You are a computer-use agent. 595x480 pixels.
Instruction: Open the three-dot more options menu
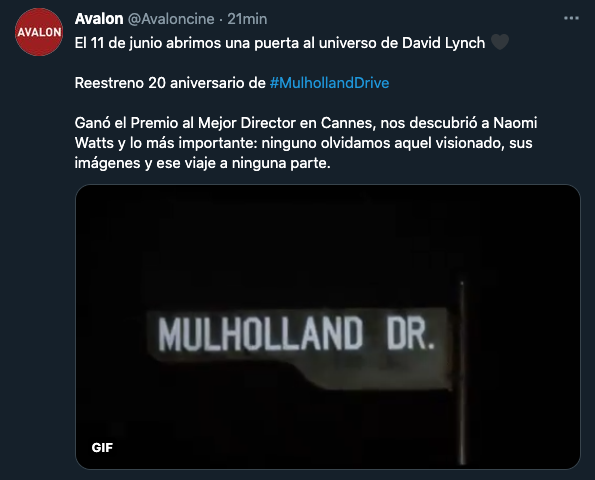pyautogui.click(x=571, y=18)
